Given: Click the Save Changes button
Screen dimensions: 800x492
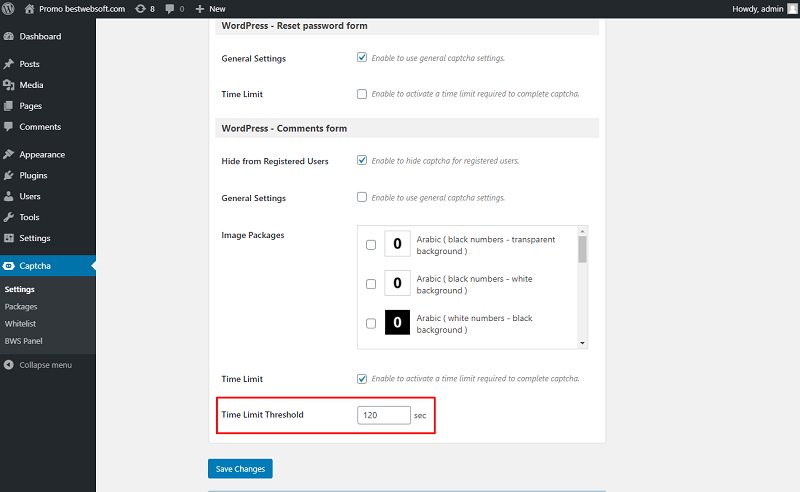Looking at the screenshot, I should [240, 469].
